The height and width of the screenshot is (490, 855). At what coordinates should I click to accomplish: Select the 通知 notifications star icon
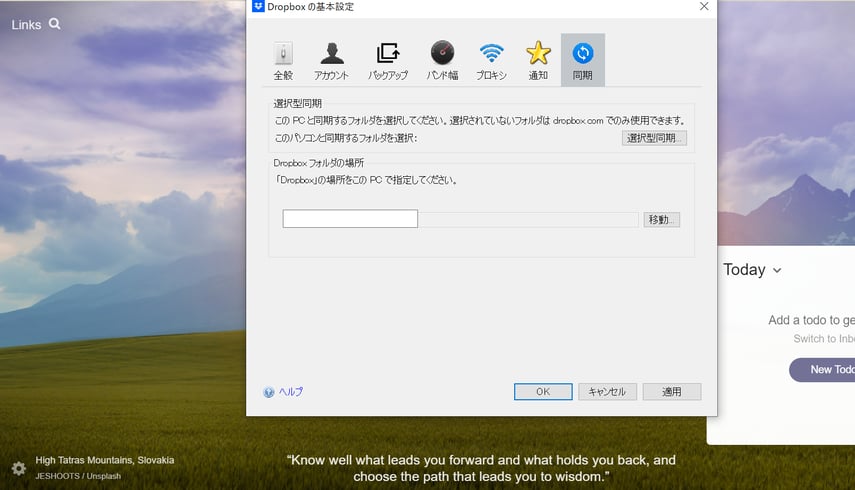(538, 60)
